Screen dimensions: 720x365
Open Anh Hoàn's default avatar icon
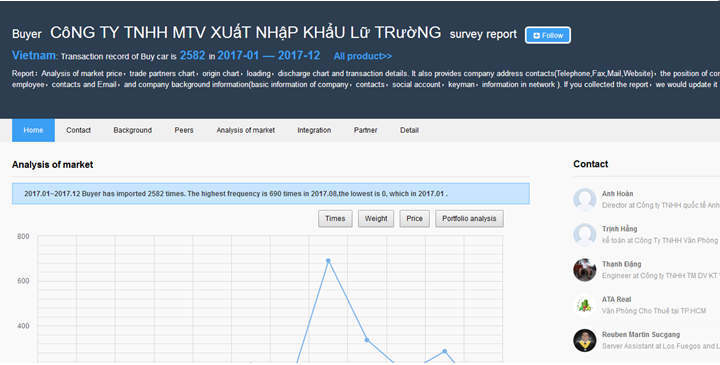tap(585, 199)
